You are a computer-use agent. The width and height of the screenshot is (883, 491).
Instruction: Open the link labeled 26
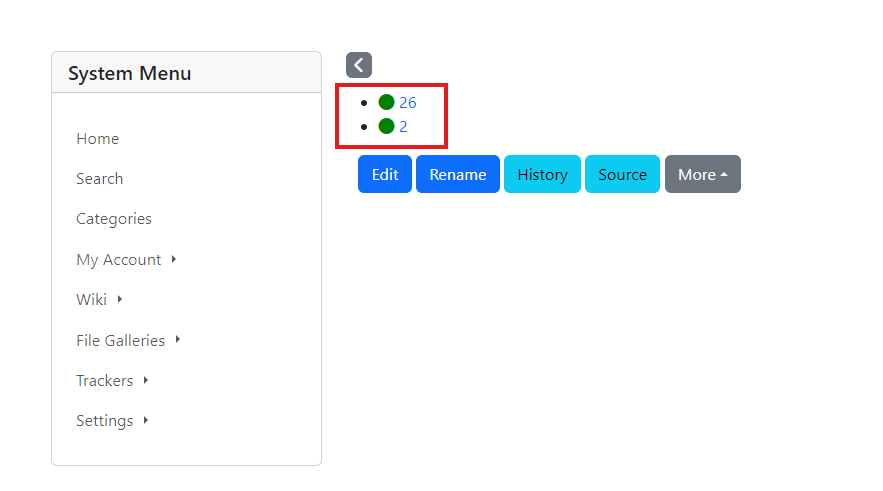408,102
